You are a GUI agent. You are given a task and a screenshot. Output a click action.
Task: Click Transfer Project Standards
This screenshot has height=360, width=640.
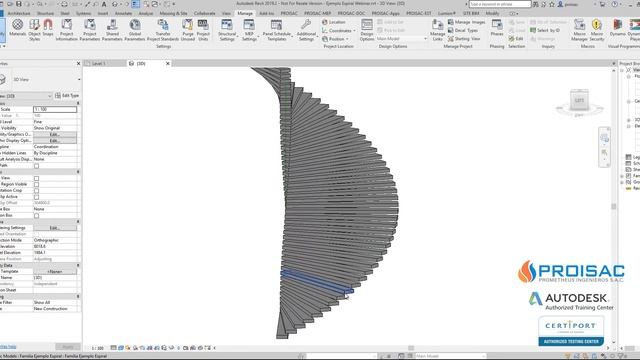coord(163,29)
